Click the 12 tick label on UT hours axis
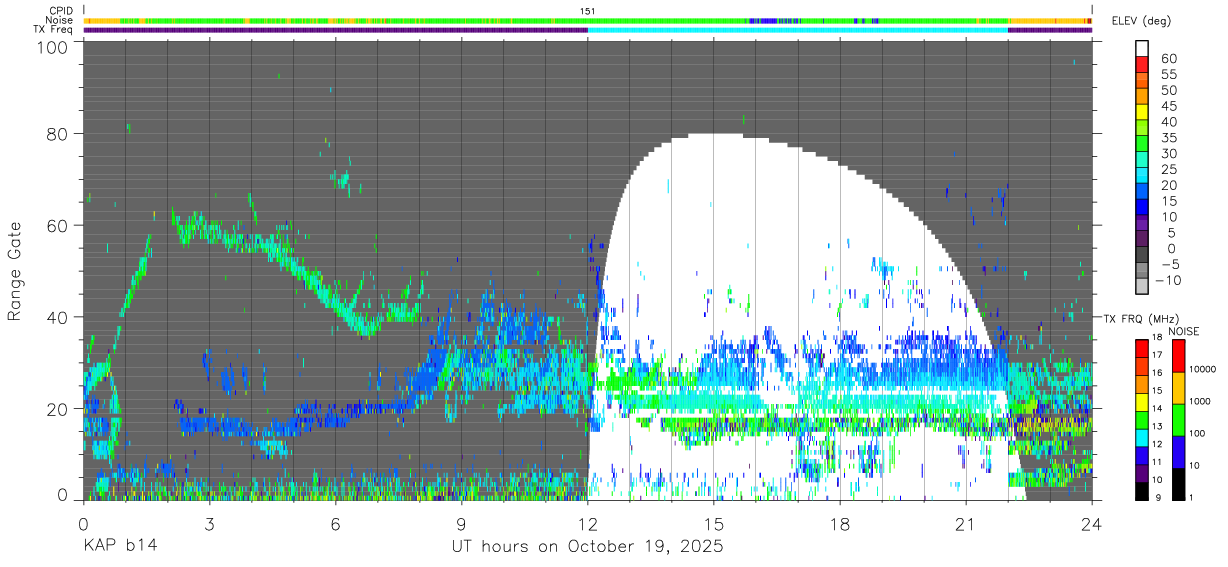Image resolution: width=1228 pixels, height=567 pixels. (x=587, y=524)
